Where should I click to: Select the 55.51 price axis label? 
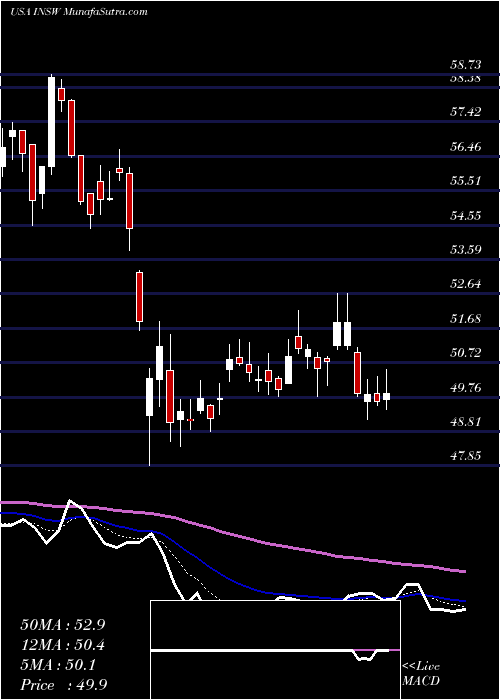point(465,181)
